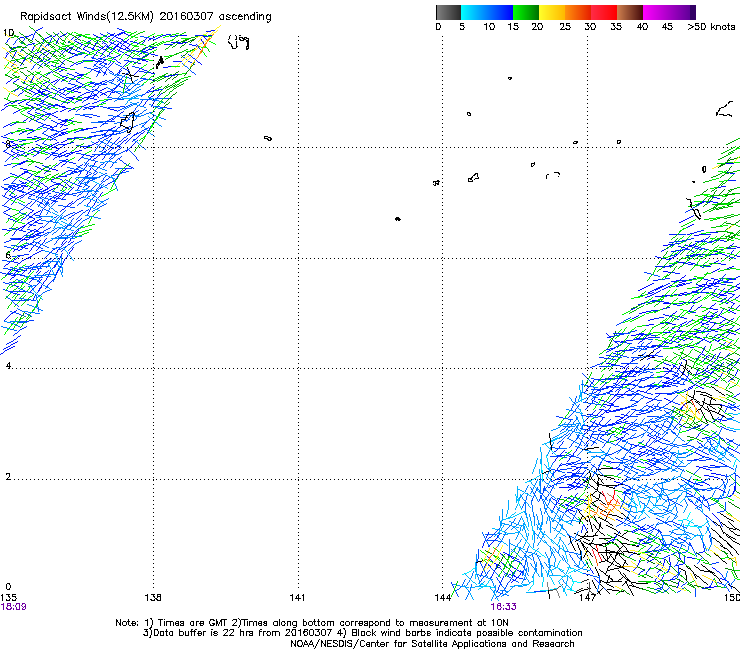Click the green 15-20 knots legend segment
Image resolution: width=740 pixels, height=650 pixels.
526,12
